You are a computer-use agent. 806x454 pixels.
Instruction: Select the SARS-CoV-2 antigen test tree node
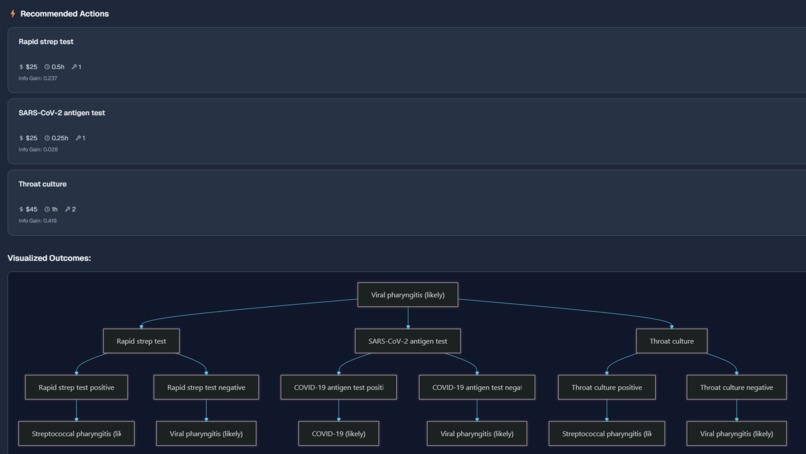tap(408, 341)
